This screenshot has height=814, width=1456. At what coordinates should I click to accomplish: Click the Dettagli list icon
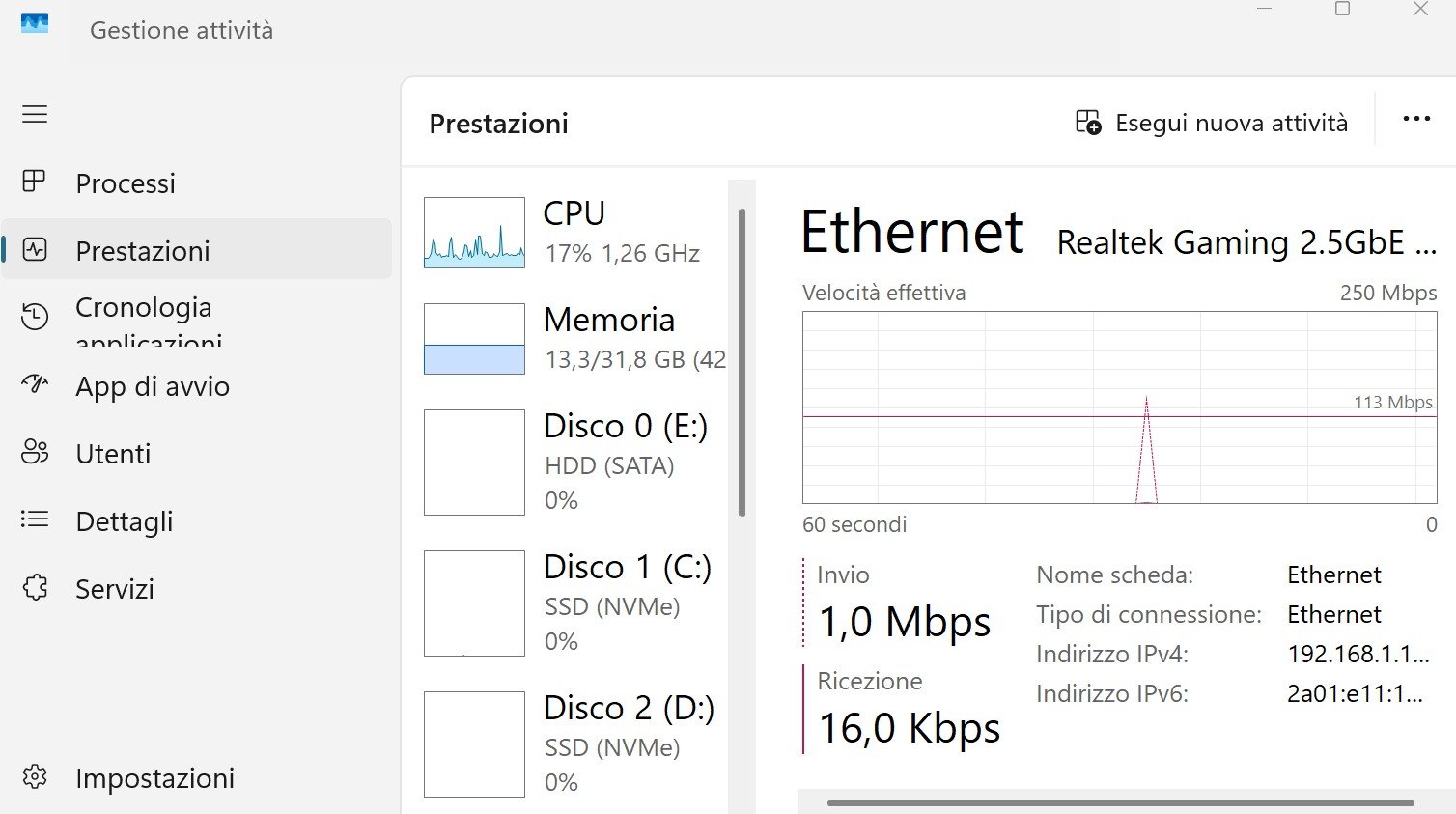pyautogui.click(x=35, y=519)
